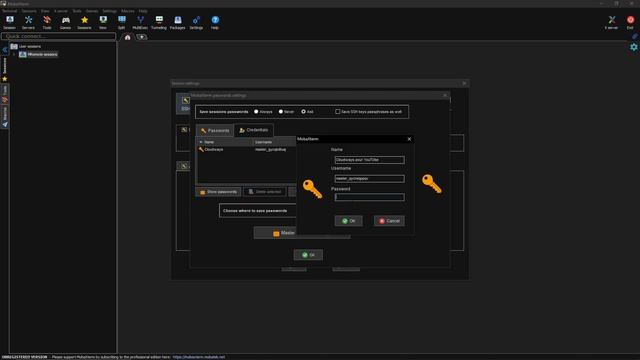Open the Tunneling toolbar icon
This screenshot has height=360, width=640.
[x=159, y=22]
